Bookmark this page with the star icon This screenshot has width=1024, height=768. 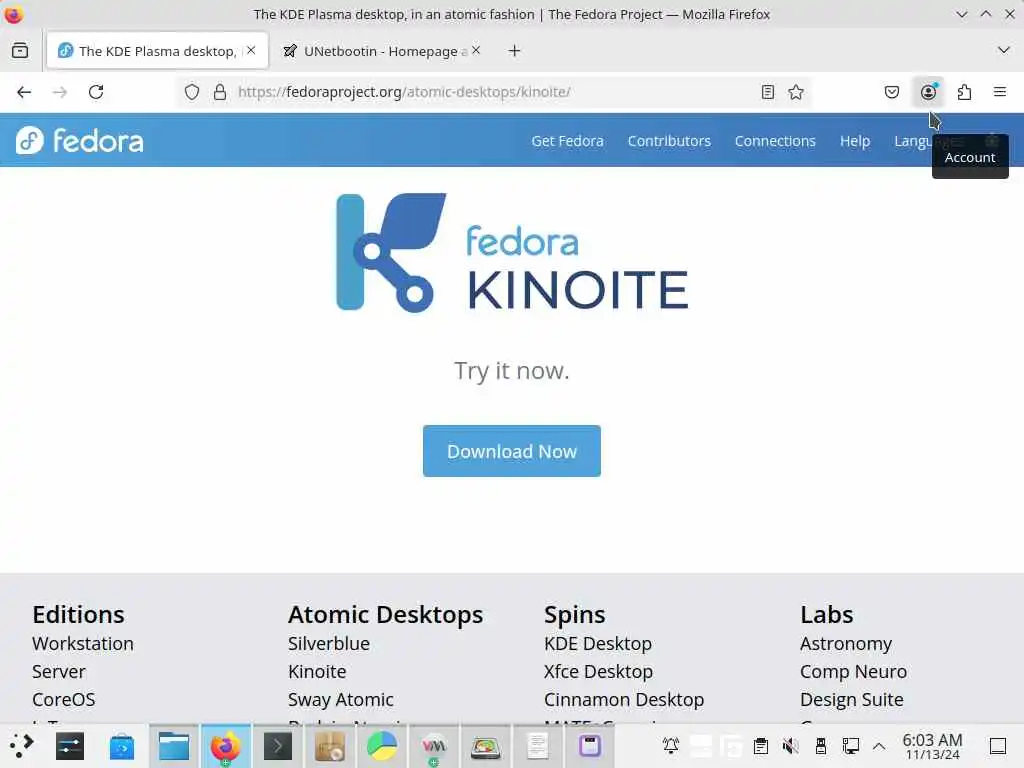coord(796,92)
